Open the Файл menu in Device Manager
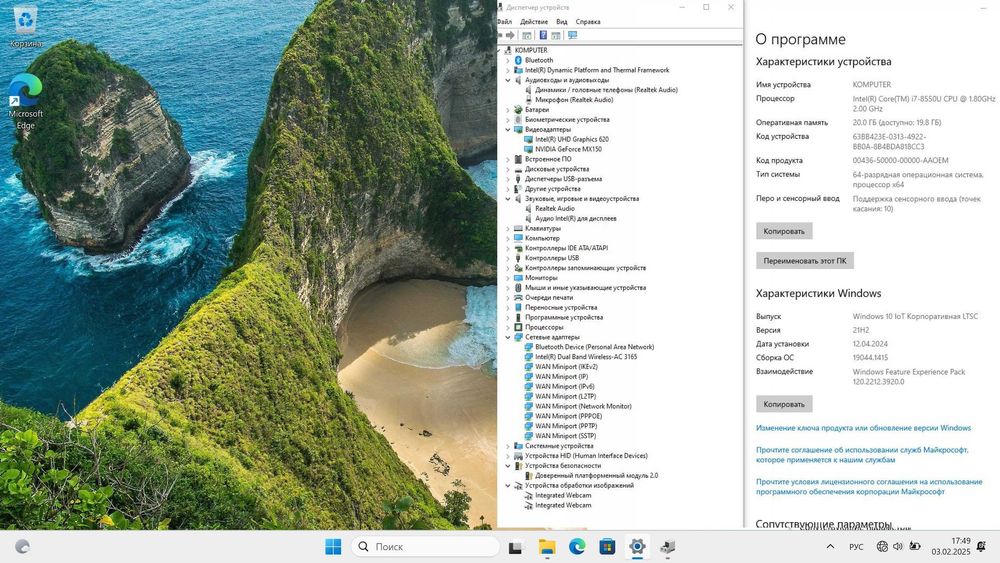This screenshot has width=1000, height=563. coord(504,22)
